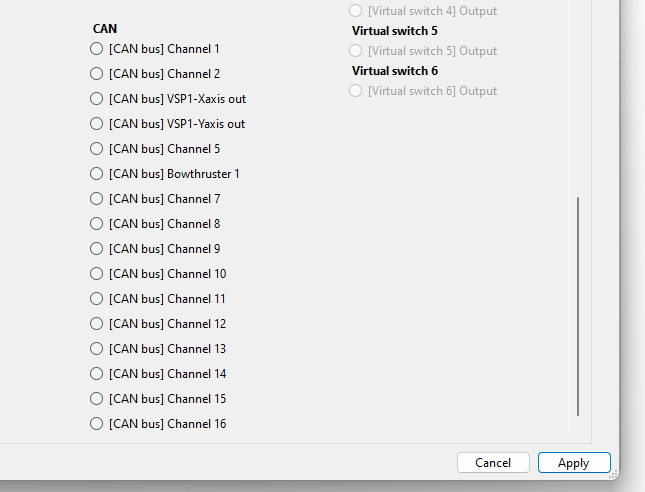
Task: Click the Apply button
Action: point(574,463)
